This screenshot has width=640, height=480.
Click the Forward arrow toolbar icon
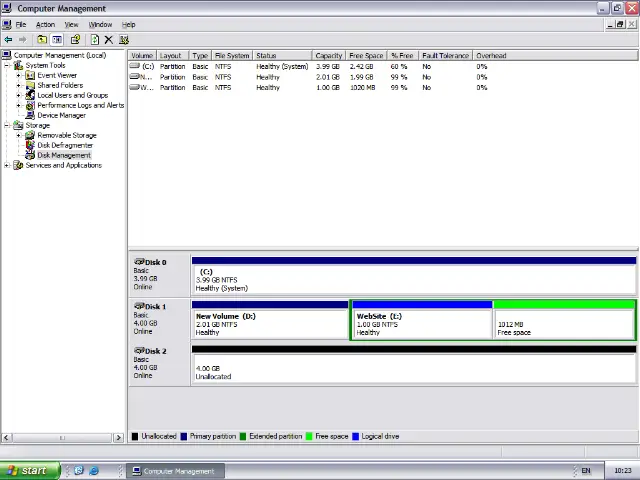[x=22, y=40]
